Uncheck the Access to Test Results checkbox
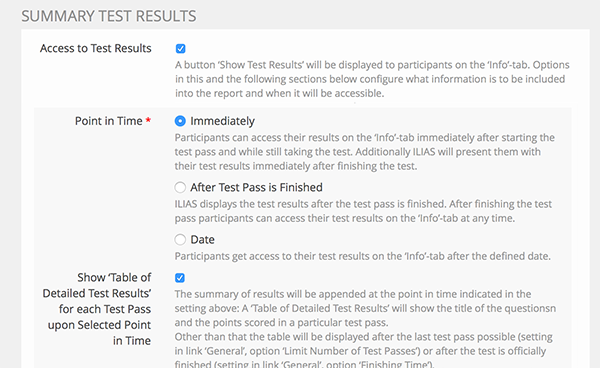The width and height of the screenshot is (600, 368). (x=181, y=49)
